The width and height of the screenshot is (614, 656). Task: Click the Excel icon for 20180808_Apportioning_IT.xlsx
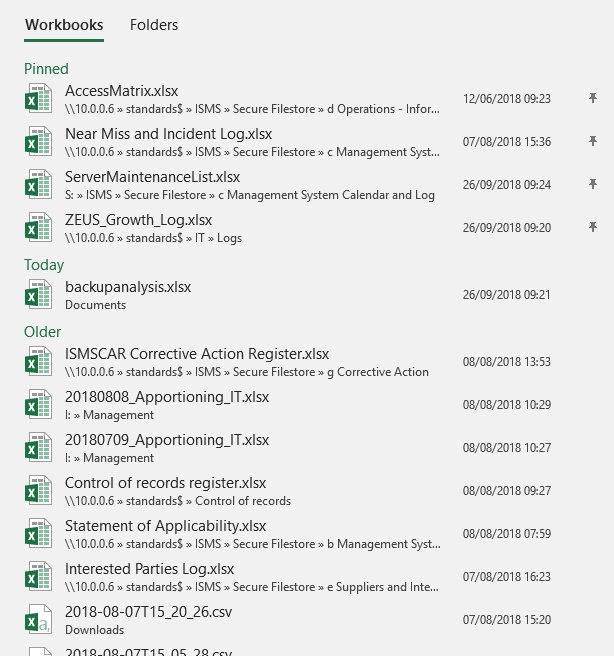click(38, 405)
